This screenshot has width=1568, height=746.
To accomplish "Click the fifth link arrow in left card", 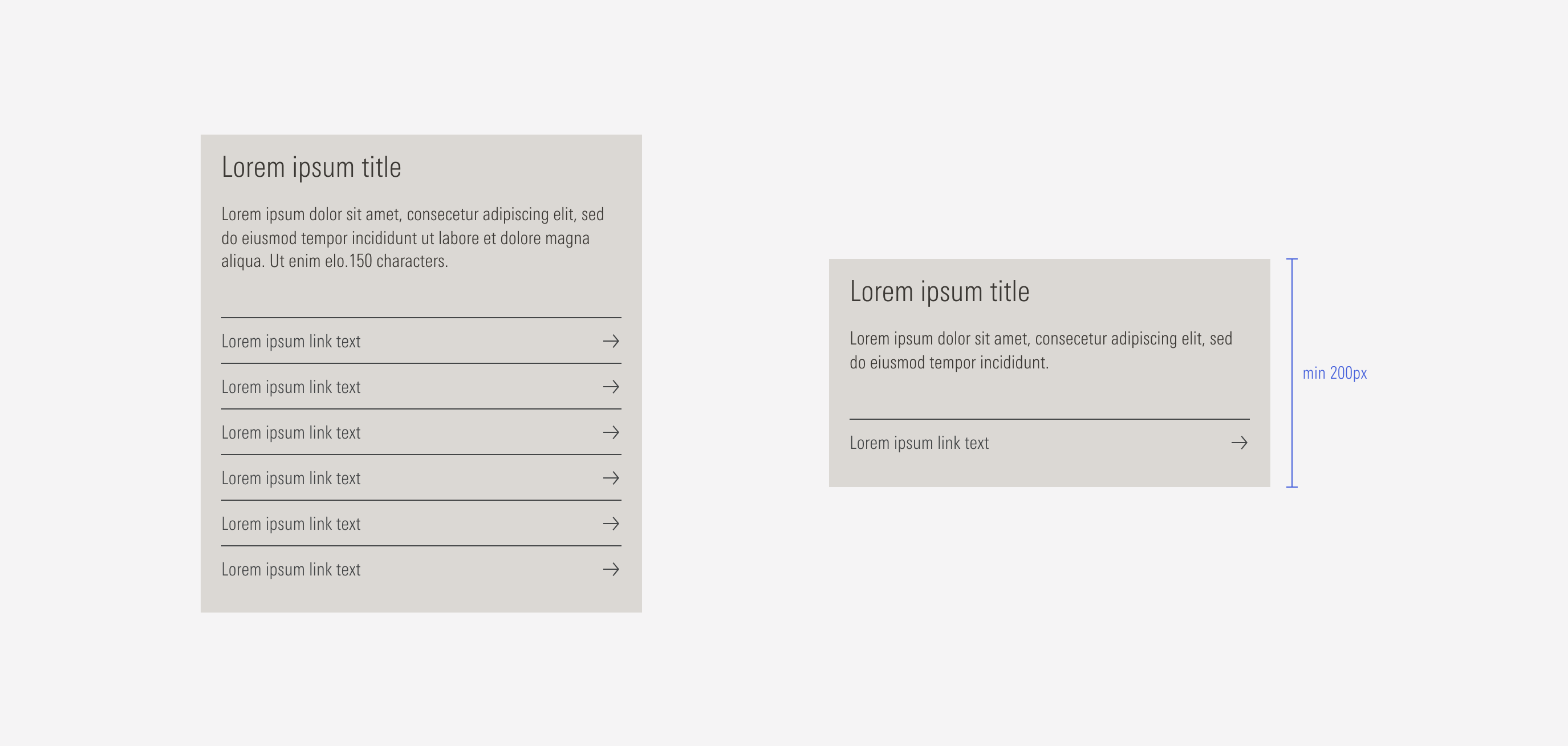I will pyautogui.click(x=611, y=524).
